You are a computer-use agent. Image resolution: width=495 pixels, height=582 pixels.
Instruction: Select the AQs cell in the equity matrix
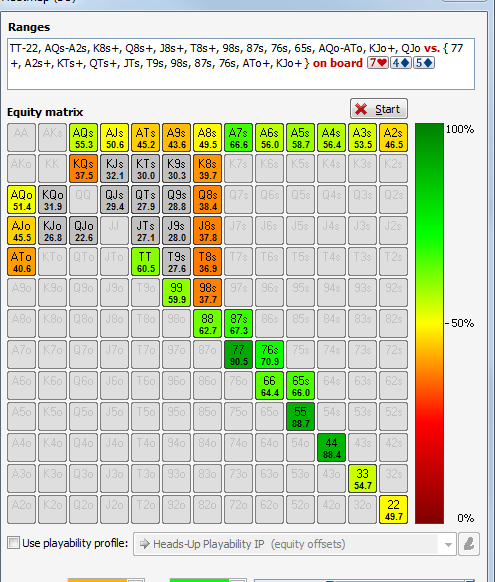(x=83, y=138)
